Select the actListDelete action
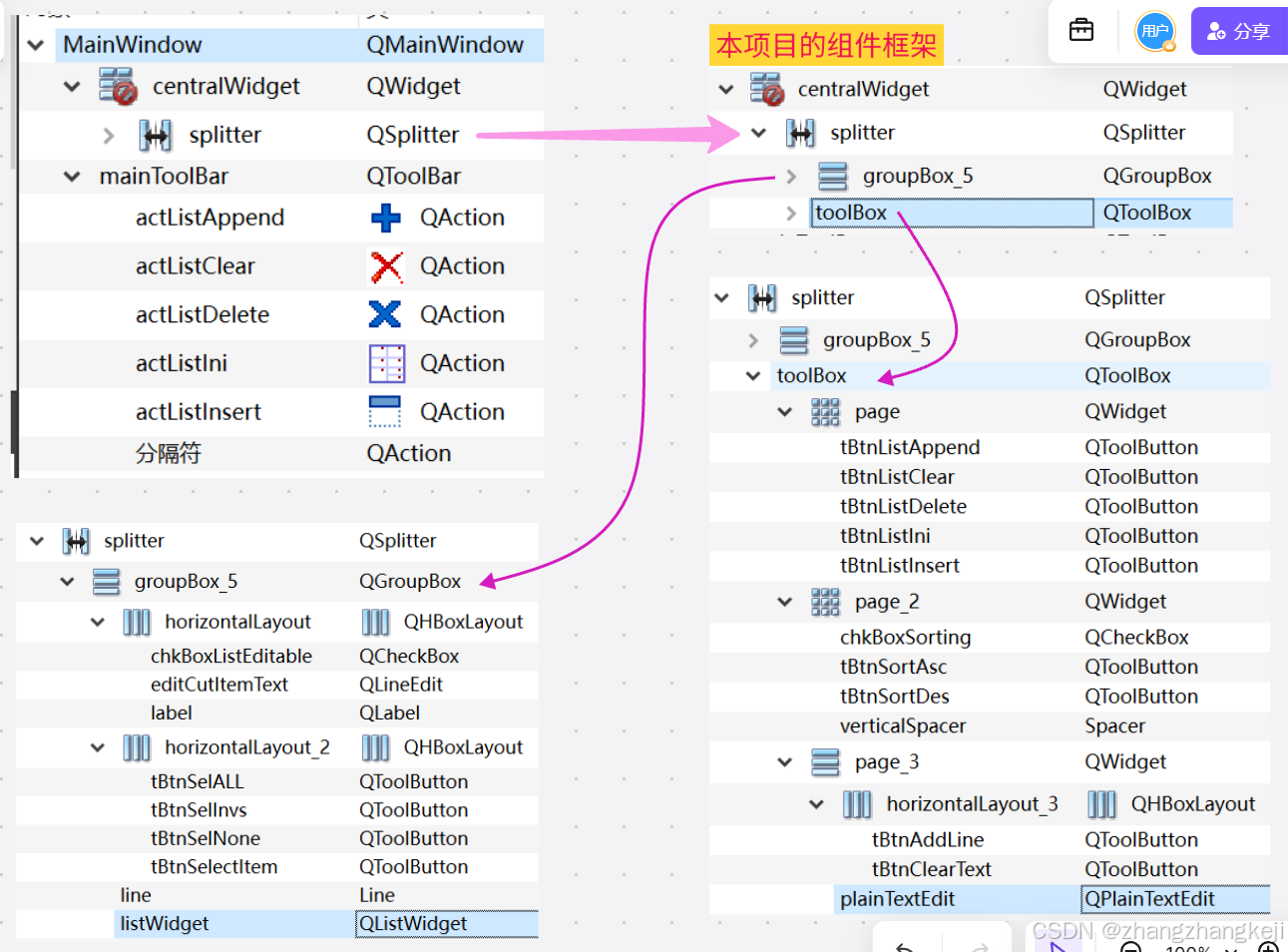1288x952 pixels. pos(281,314)
